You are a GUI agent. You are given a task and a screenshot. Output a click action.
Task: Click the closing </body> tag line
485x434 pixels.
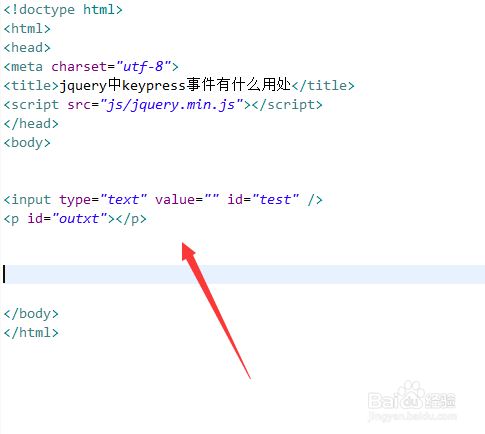coord(31,314)
